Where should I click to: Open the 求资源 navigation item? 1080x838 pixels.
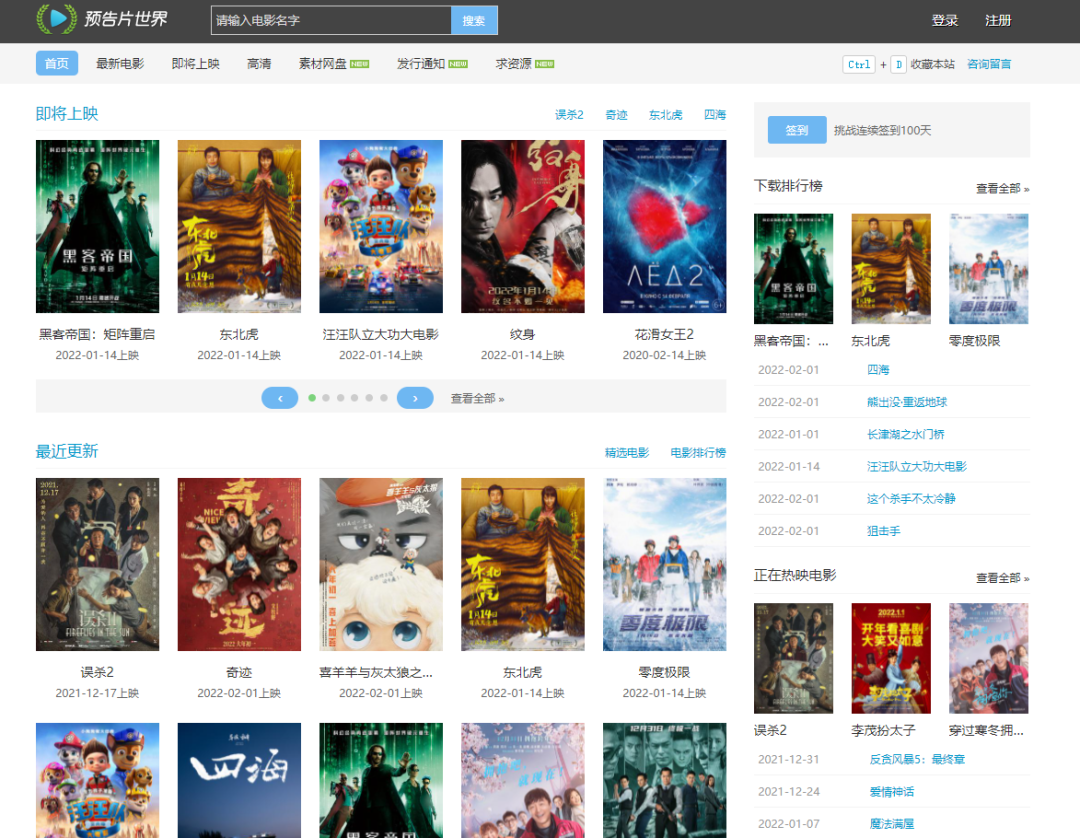point(525,63)
